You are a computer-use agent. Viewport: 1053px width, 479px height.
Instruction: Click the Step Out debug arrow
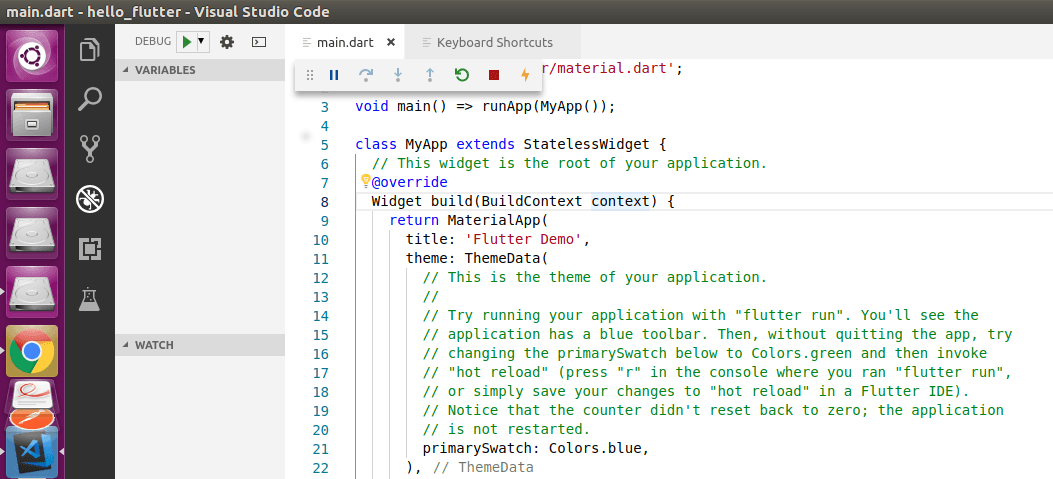point(429,75)
